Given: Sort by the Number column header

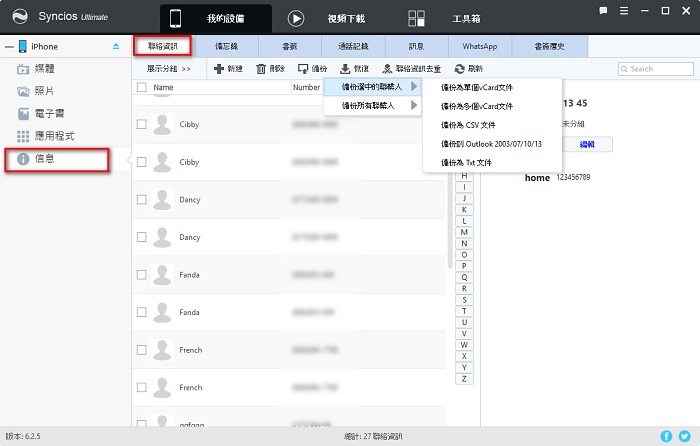Looking at the screenshot, I should click(306, 87).
